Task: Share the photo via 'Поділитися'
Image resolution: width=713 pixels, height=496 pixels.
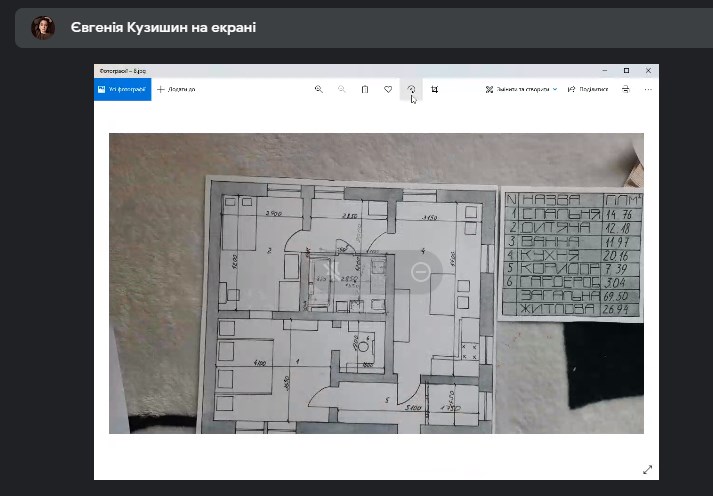Action: tap(588, 90)
